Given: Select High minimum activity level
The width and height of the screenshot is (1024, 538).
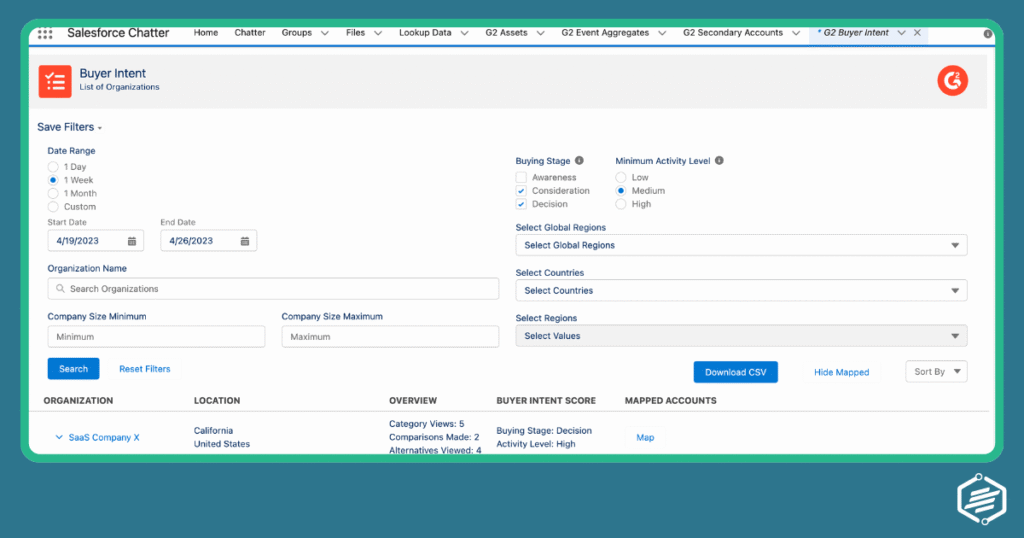Looking at the screenshot, I should tap(620, 204).
